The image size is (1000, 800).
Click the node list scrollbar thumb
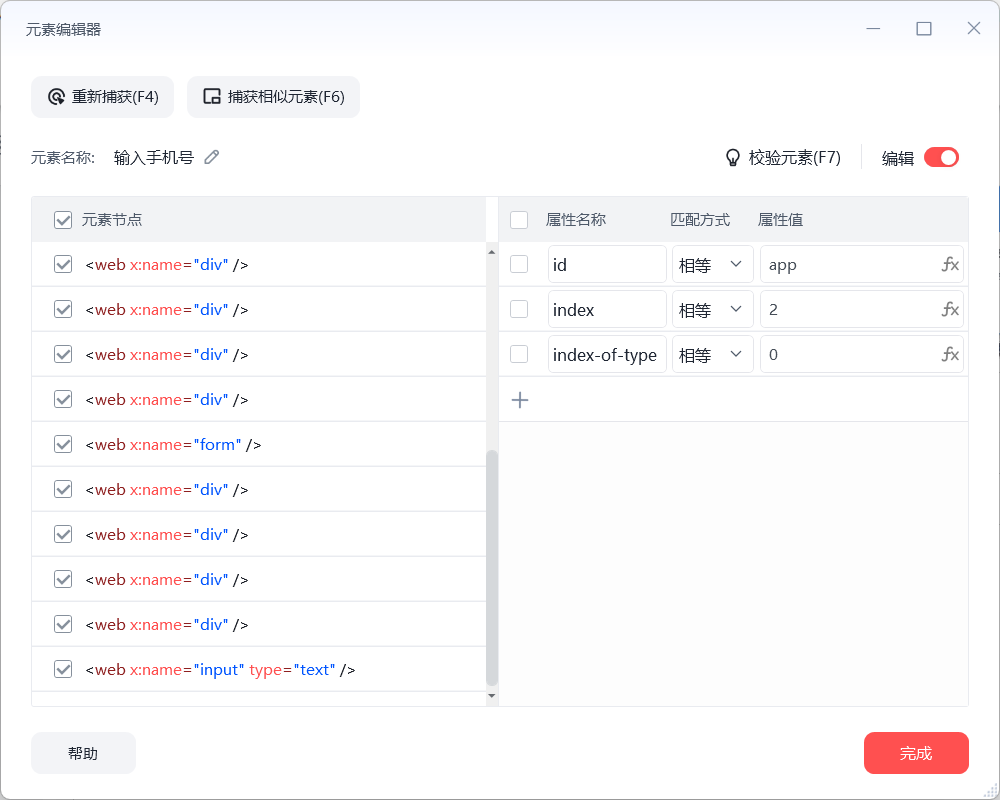pos(492,568)
